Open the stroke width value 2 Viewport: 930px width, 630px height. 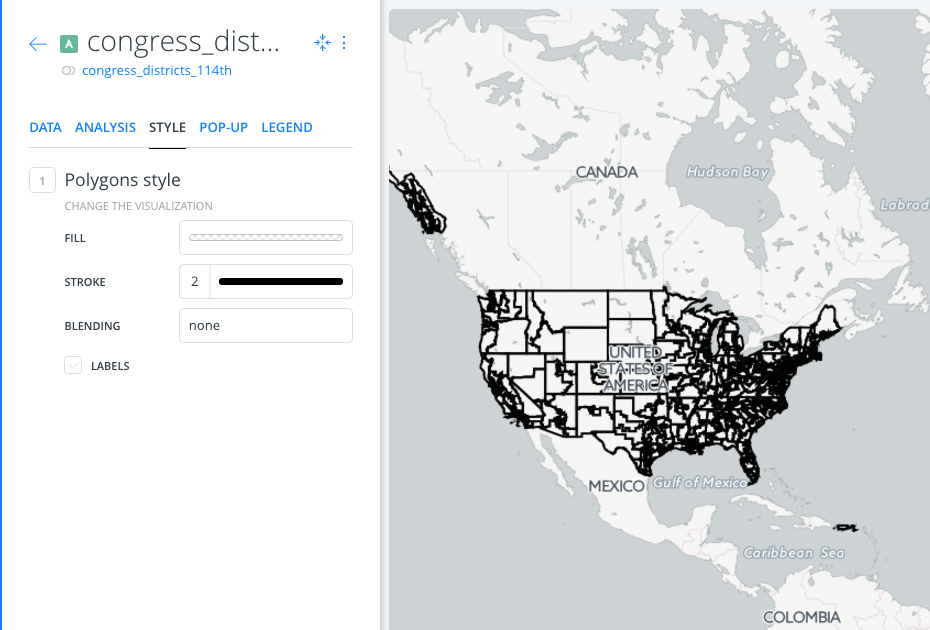[195, 281]
